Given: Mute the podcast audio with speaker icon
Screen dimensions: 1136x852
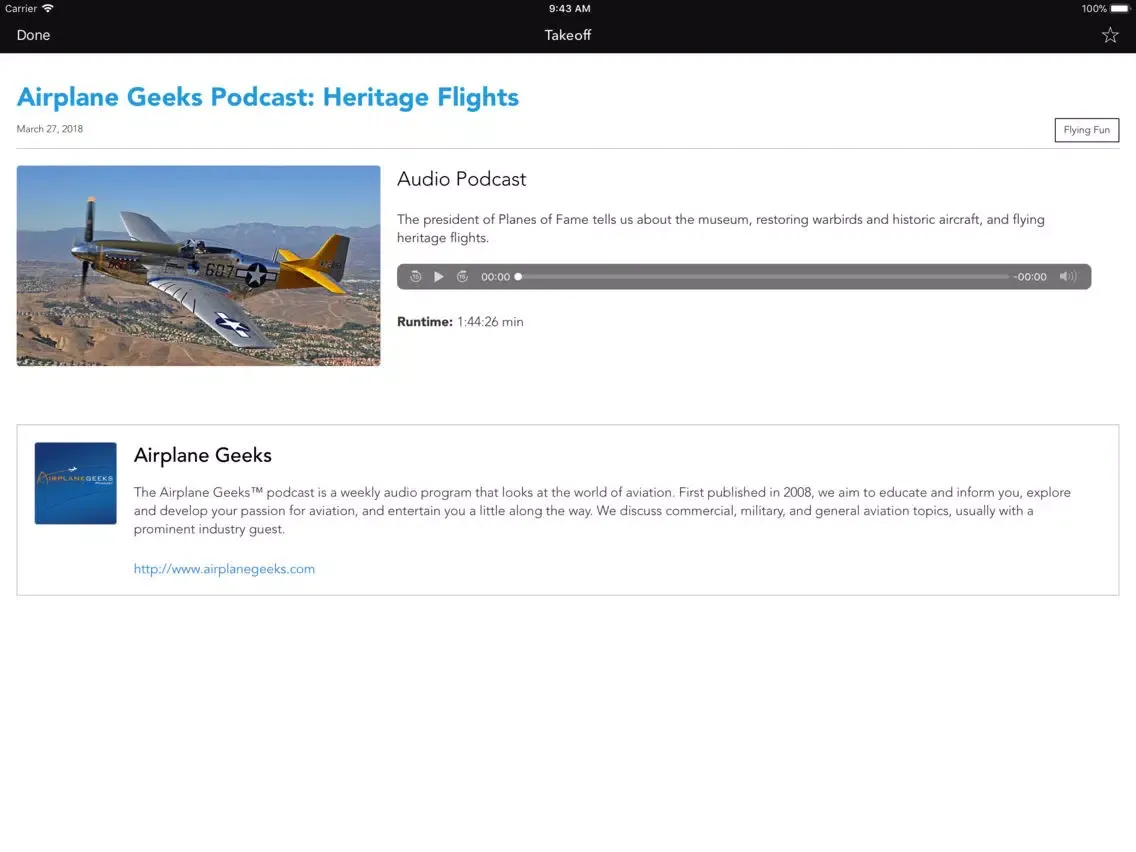Looking at the screenshot, I should tap(1068, 277).
